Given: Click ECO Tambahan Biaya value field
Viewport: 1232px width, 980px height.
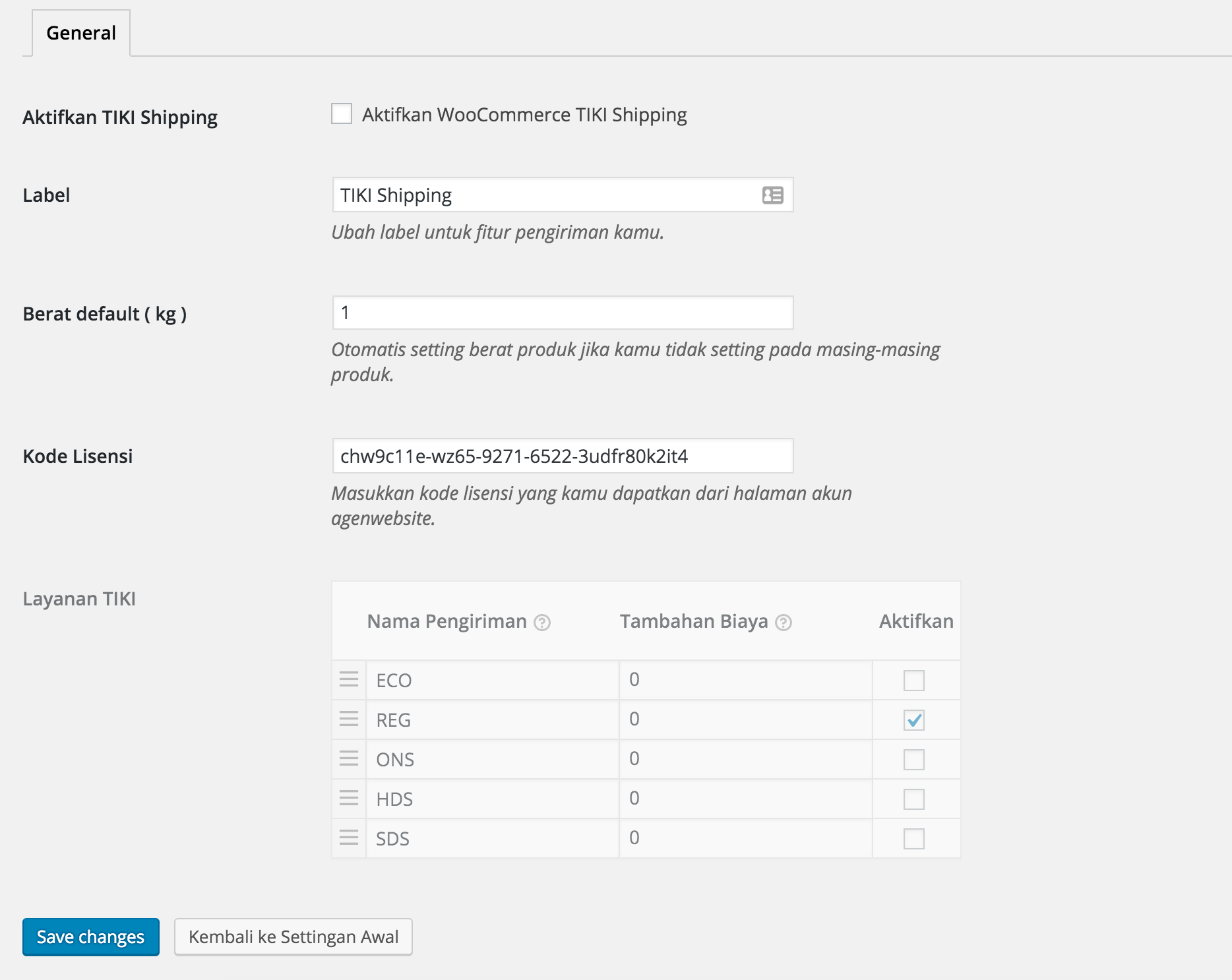Looking at the screenshot, I should point(746,680).
